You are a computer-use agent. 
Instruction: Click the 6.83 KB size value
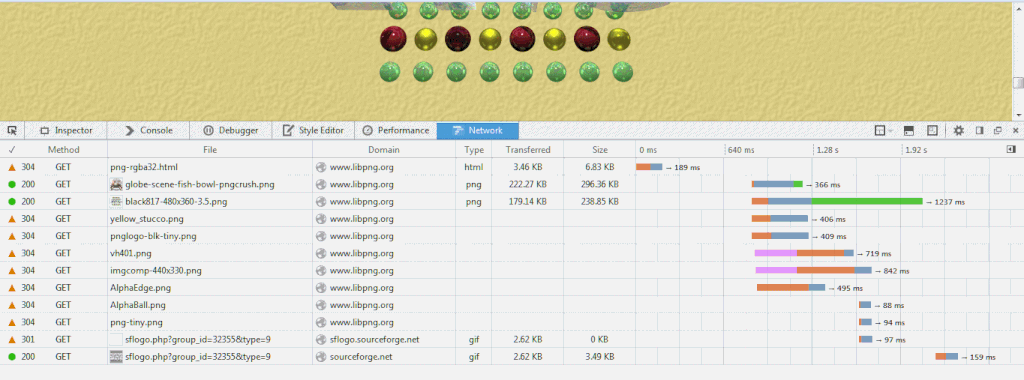pyautogui.click(x=600, y=167)
